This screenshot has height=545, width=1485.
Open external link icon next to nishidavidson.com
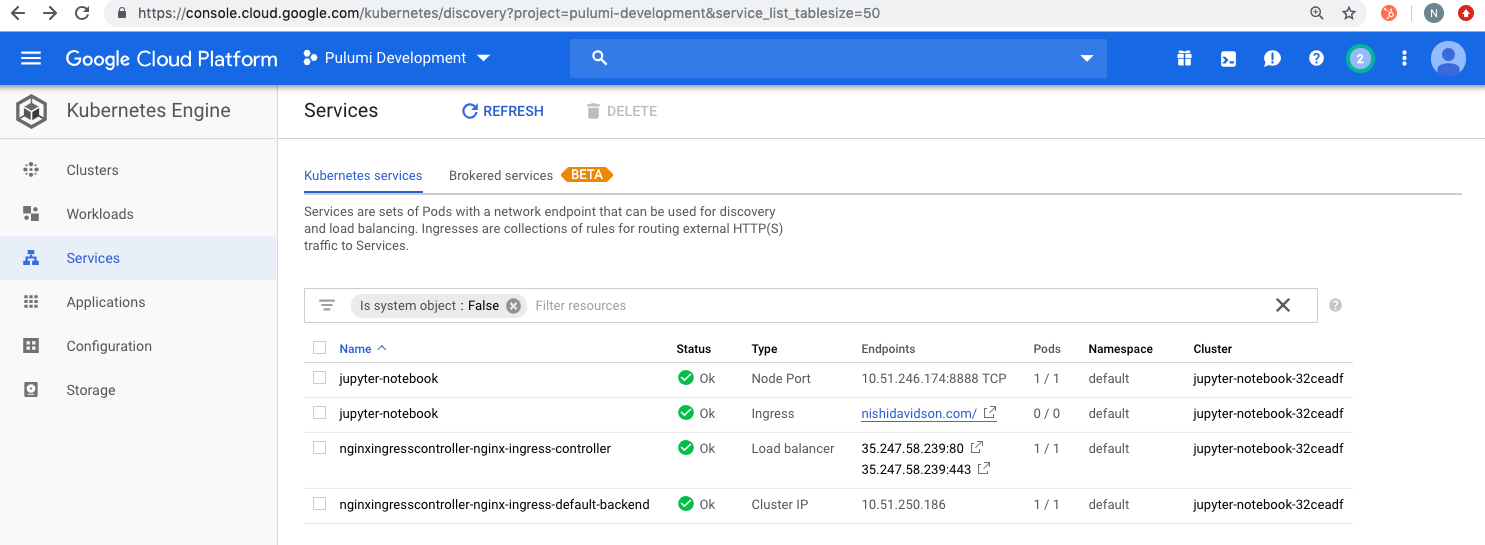(x=990, y=412)
